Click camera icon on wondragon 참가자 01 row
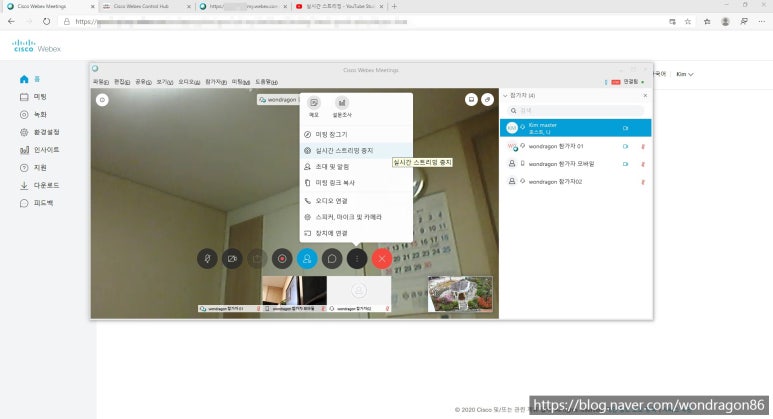The width and height of the screenshot is (773, 419). (625, 146)
